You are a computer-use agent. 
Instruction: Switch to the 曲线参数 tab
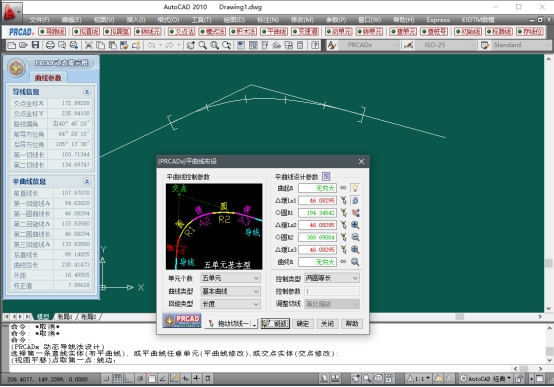[48, 78]
